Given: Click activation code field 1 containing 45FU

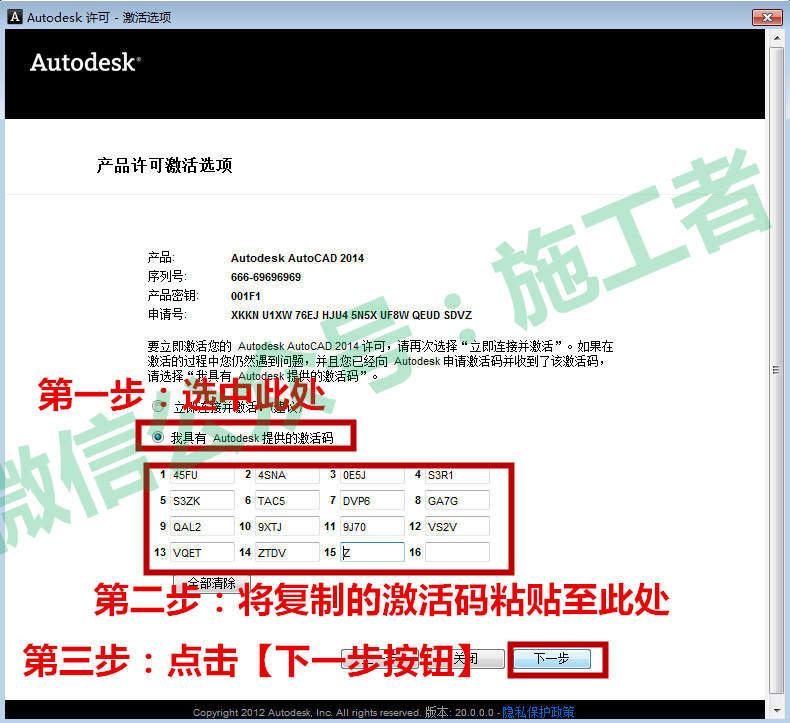Looking at the screenshot, I should [x=202, y=475].
